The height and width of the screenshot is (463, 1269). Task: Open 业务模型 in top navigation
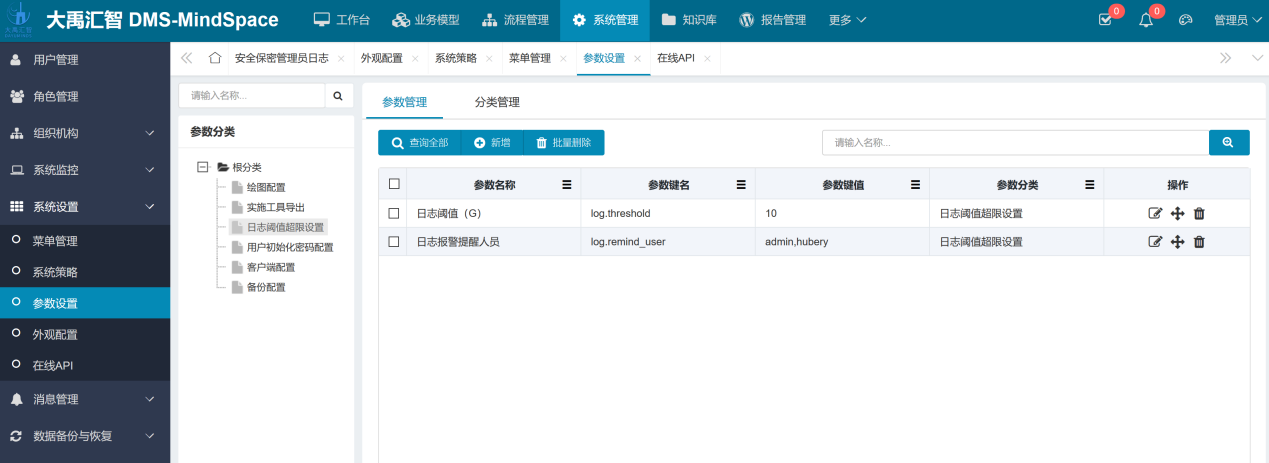[425, 20]
